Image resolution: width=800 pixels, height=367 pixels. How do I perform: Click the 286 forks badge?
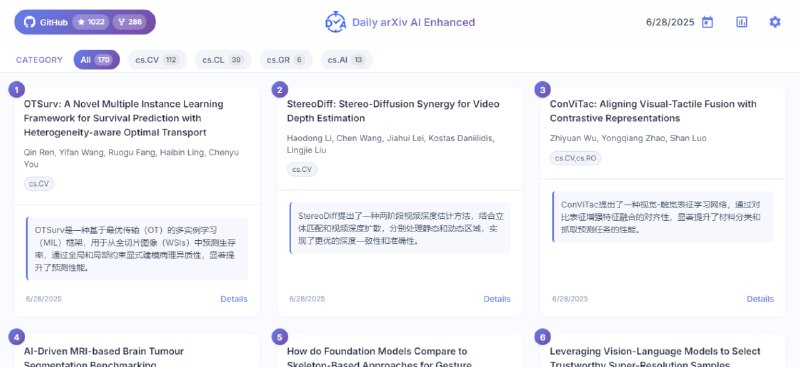[130, 22]
